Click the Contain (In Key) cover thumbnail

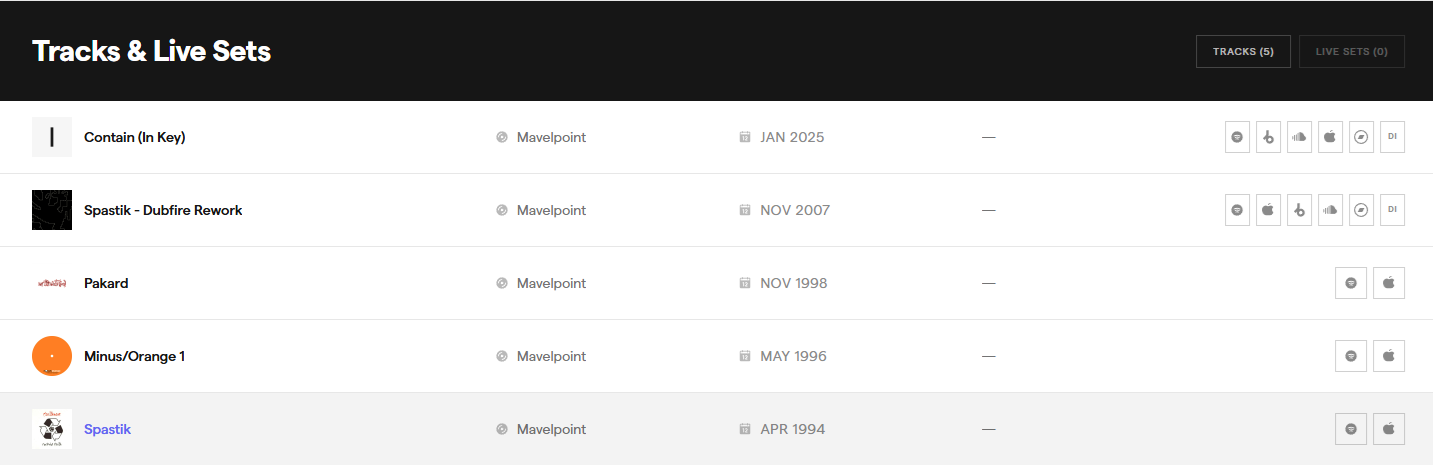(52, 137)
